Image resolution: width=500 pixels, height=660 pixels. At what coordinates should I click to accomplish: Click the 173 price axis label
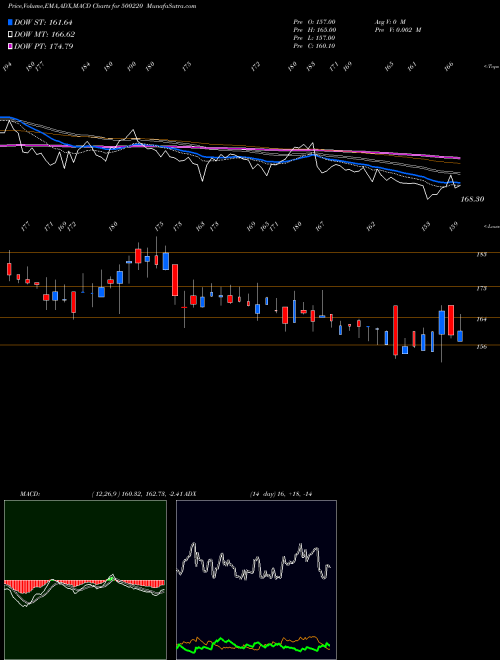482,288
